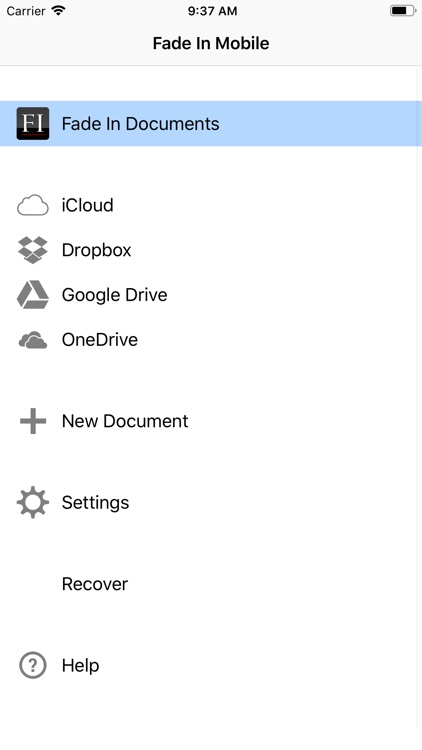Tap the battery status icon
422x750 pixels.
pos(402,11)
